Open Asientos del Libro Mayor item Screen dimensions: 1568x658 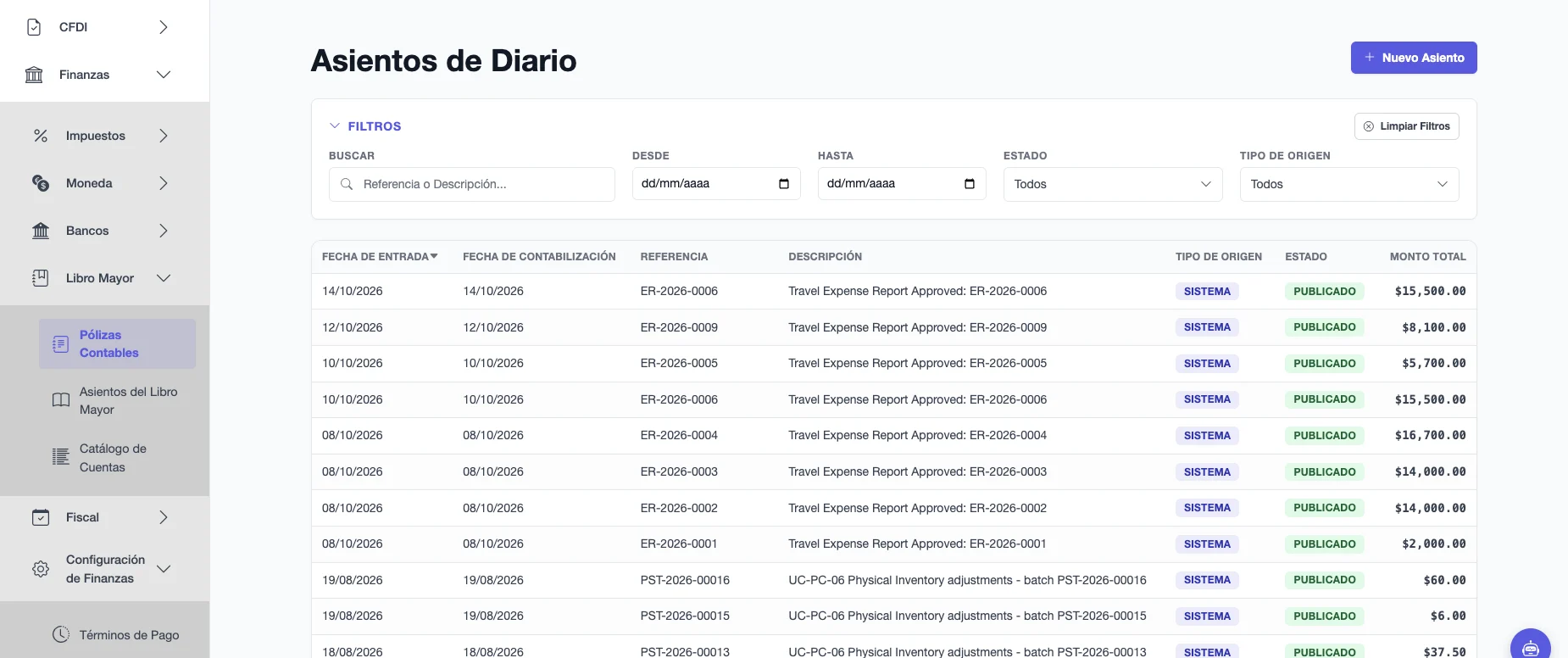point(117,400)
